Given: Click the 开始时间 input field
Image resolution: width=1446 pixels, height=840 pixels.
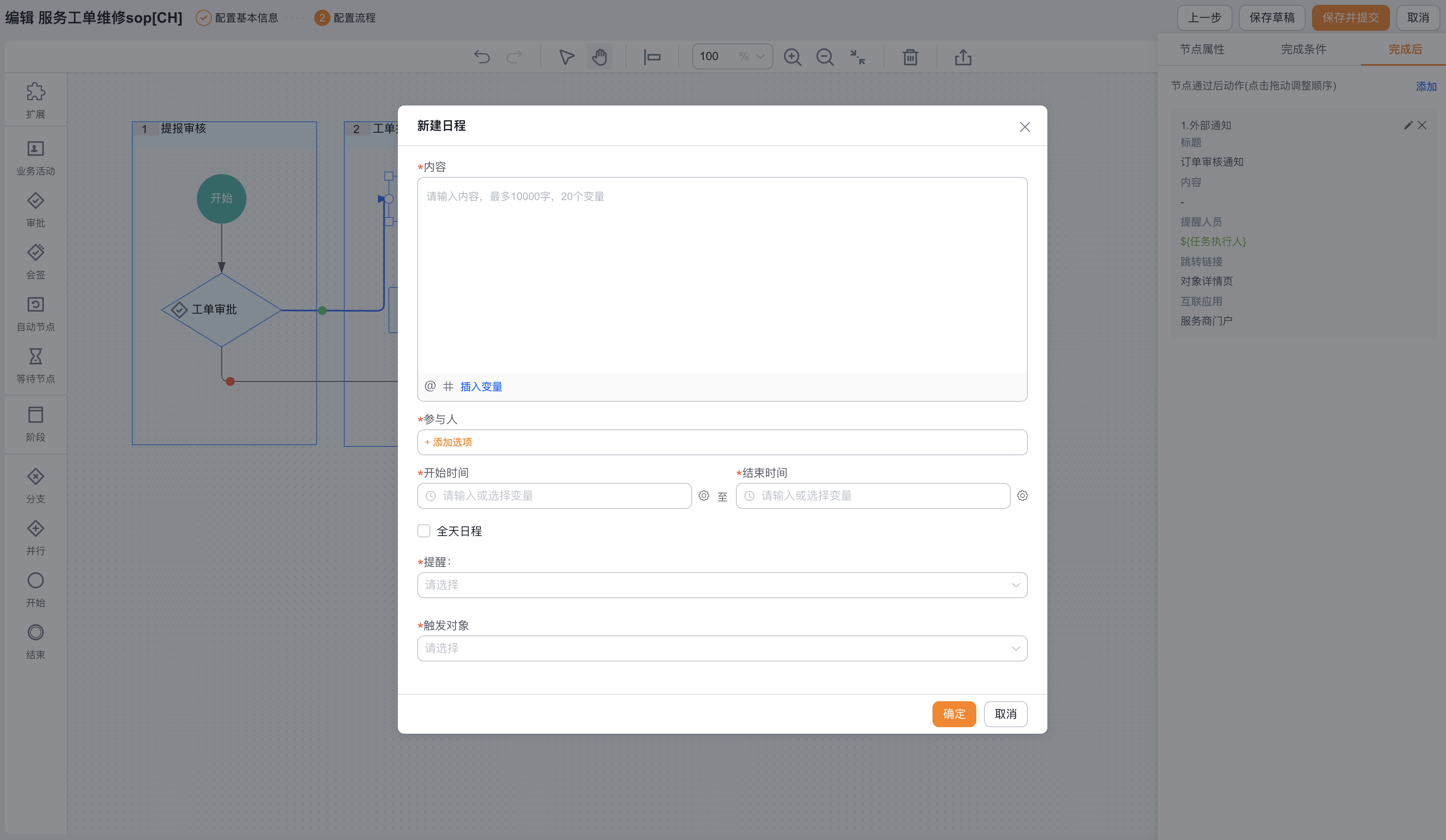Looking at the screenshot, I should point(554,496).
